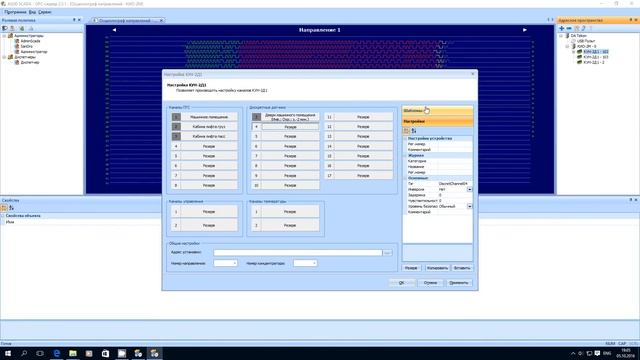The height and width of the screenshot is (360, 640).
Task: Open Task View on the taskbar
Action: [40, 353]
